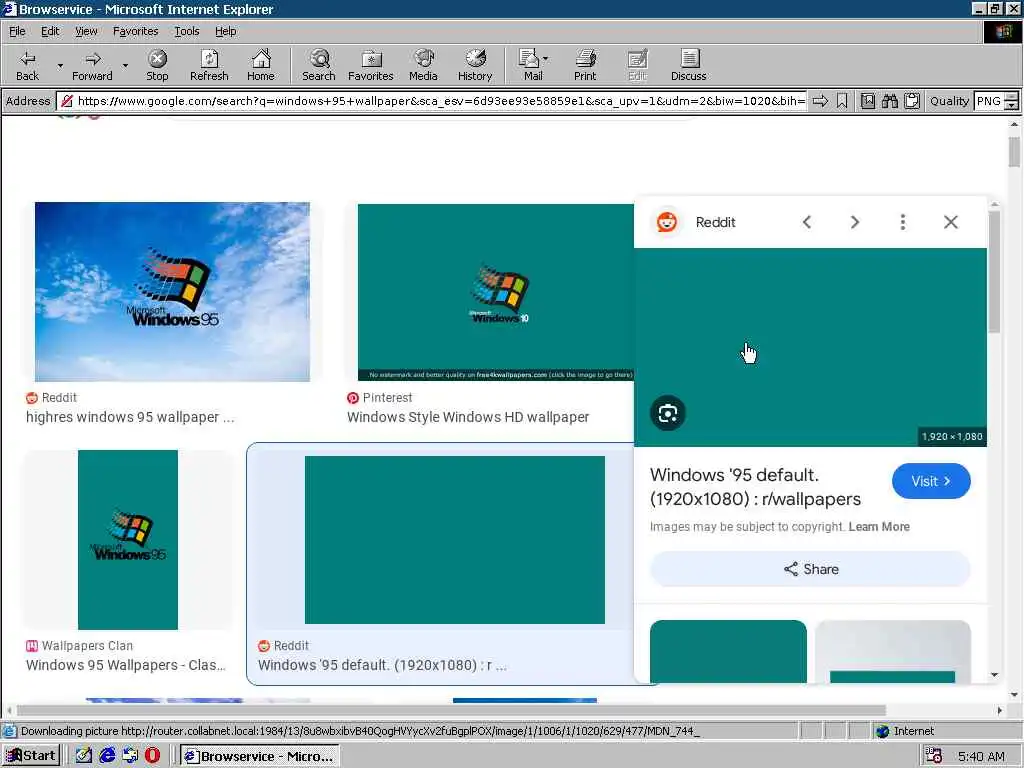Close the Reddit image preview panel
Image resolution: width=1024 pixels, height=768 pixels.
click(951, 222)
